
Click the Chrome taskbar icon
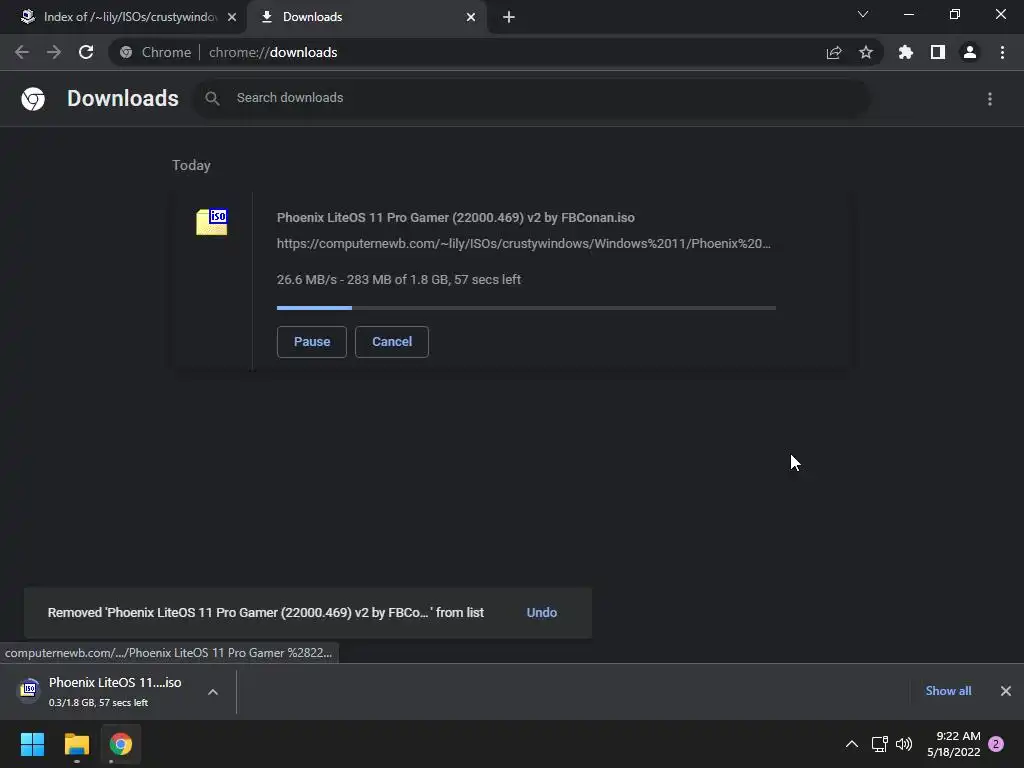[x=121, y=744]
